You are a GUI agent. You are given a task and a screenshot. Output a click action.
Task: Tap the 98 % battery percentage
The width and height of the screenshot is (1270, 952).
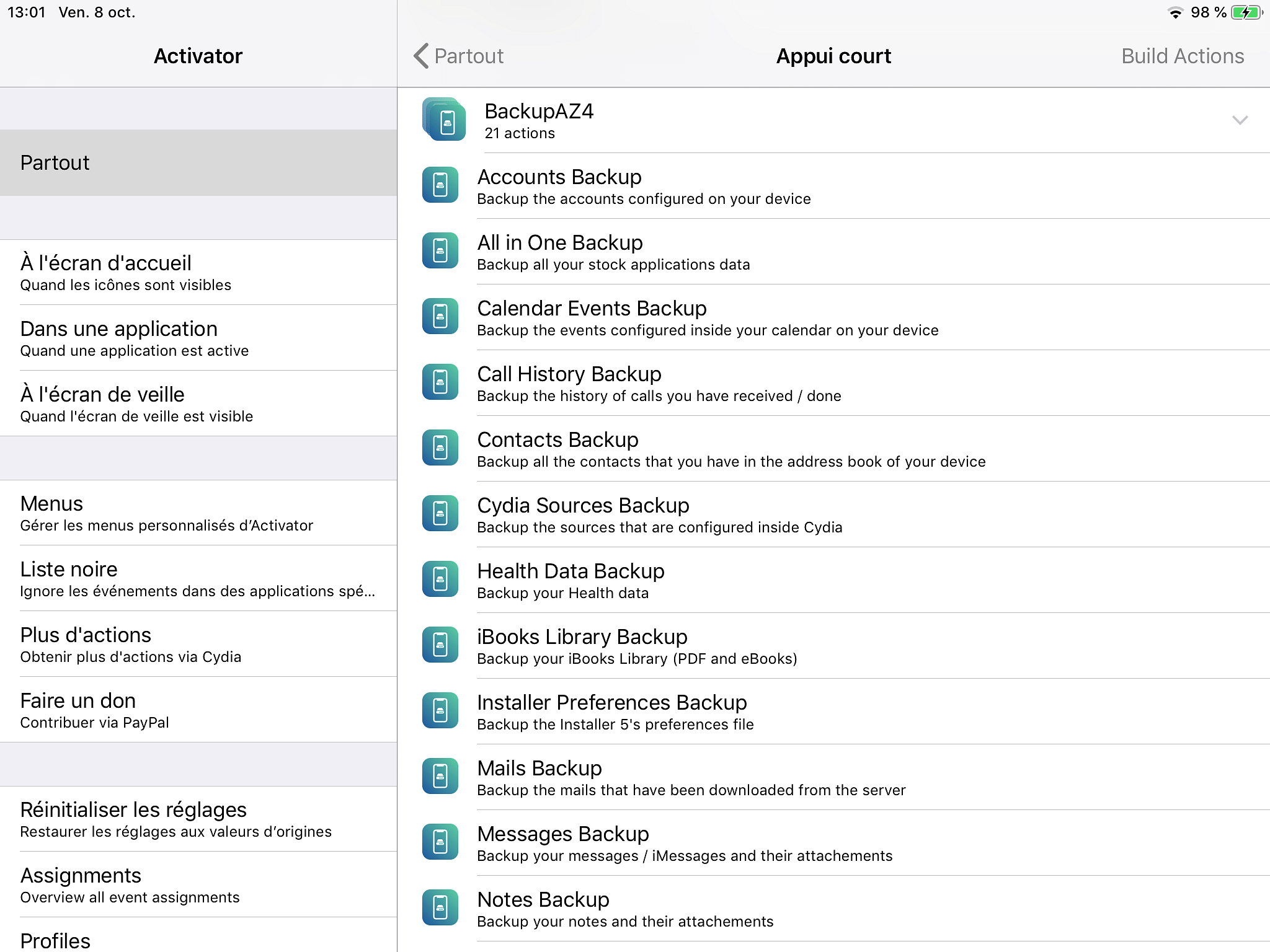click(x=1208, y=12)
